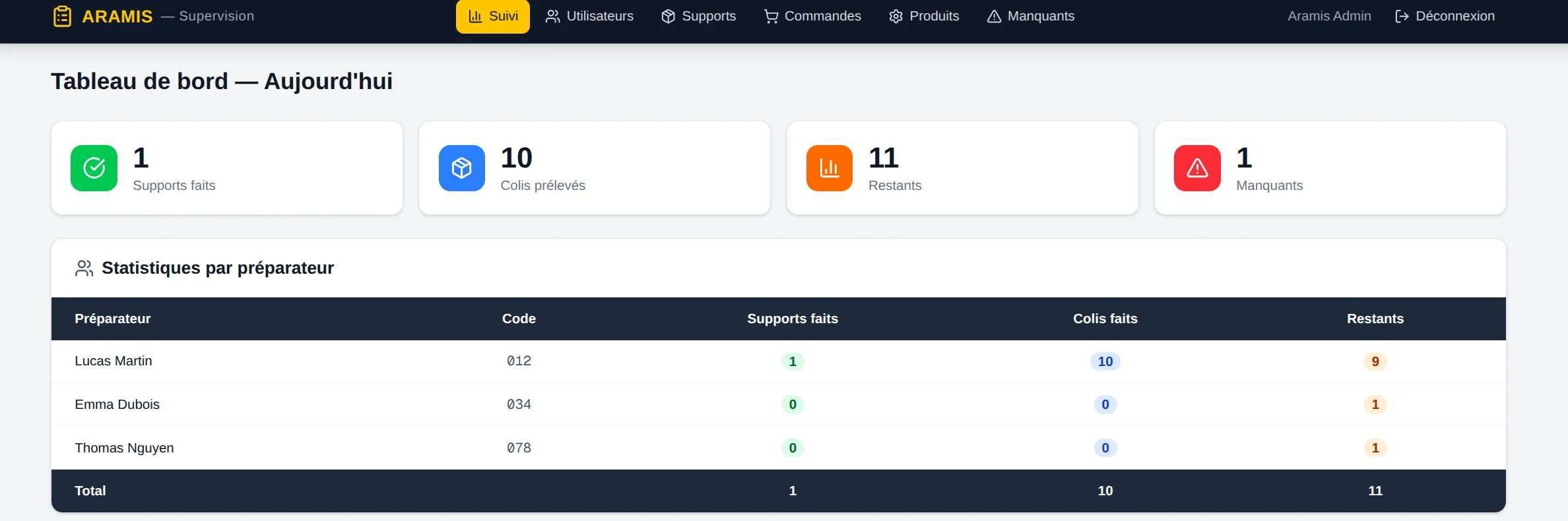The height and width of the screenshot is (521, 1568).
Task: Click the people icon beside Statistiques par préparateur
Action: pyautogui.click(x=84, y=268)
